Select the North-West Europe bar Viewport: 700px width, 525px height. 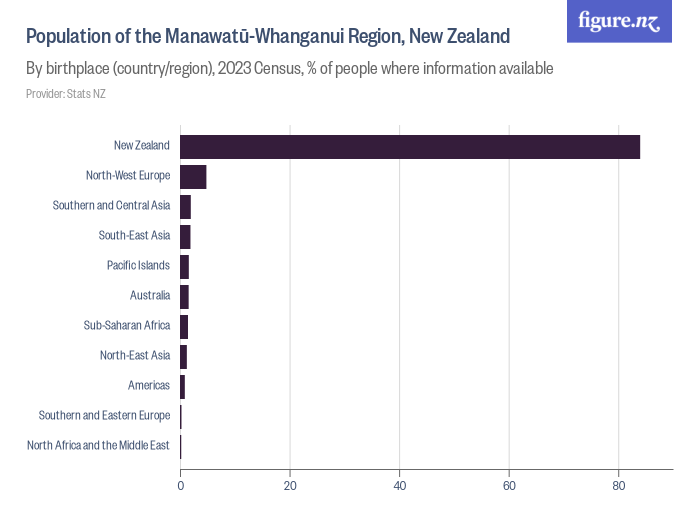click(x=193, y=176)
